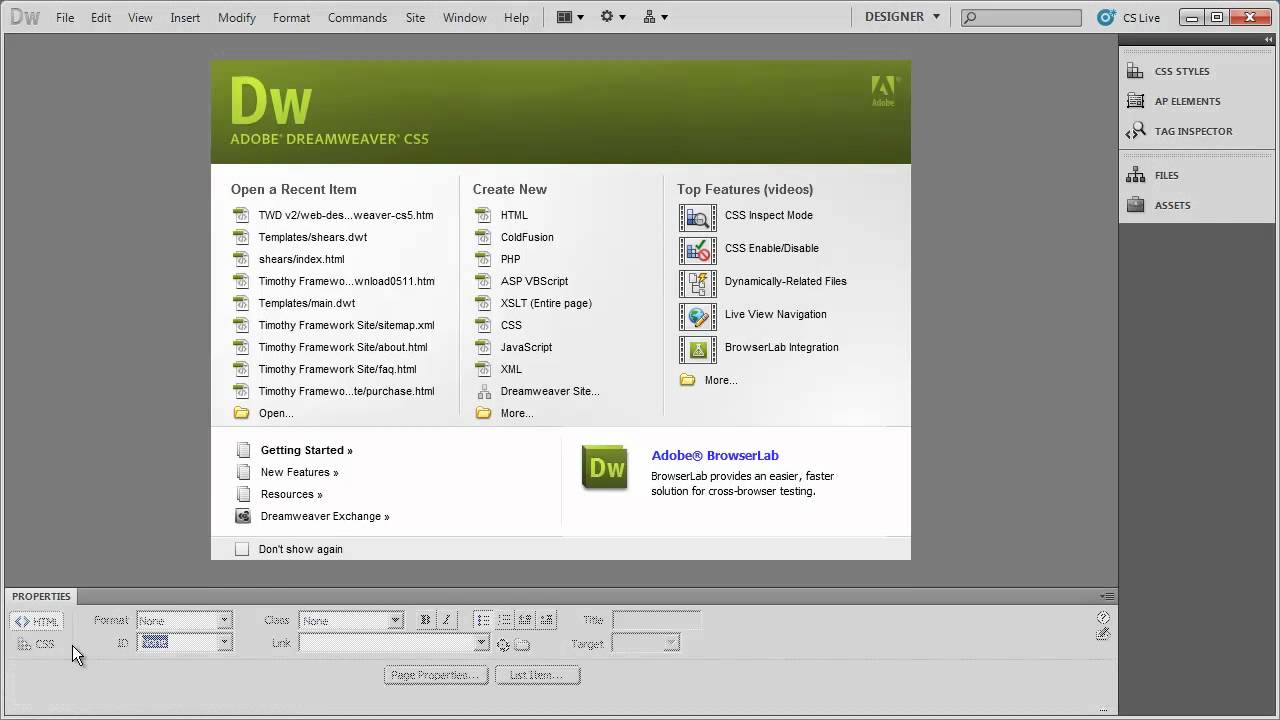Open the Site menu
This screenshot has height=720, width=1280.
coord(415,17)
